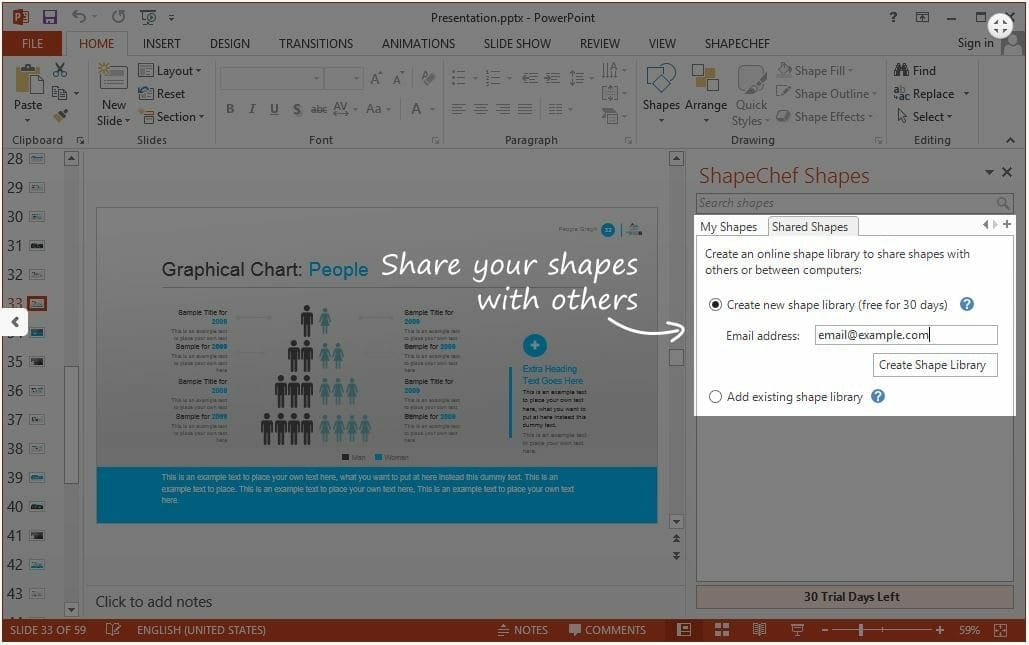Click the Save icon in quick access toolbar
Screen dimensions: 1029x645
[50, 17]
